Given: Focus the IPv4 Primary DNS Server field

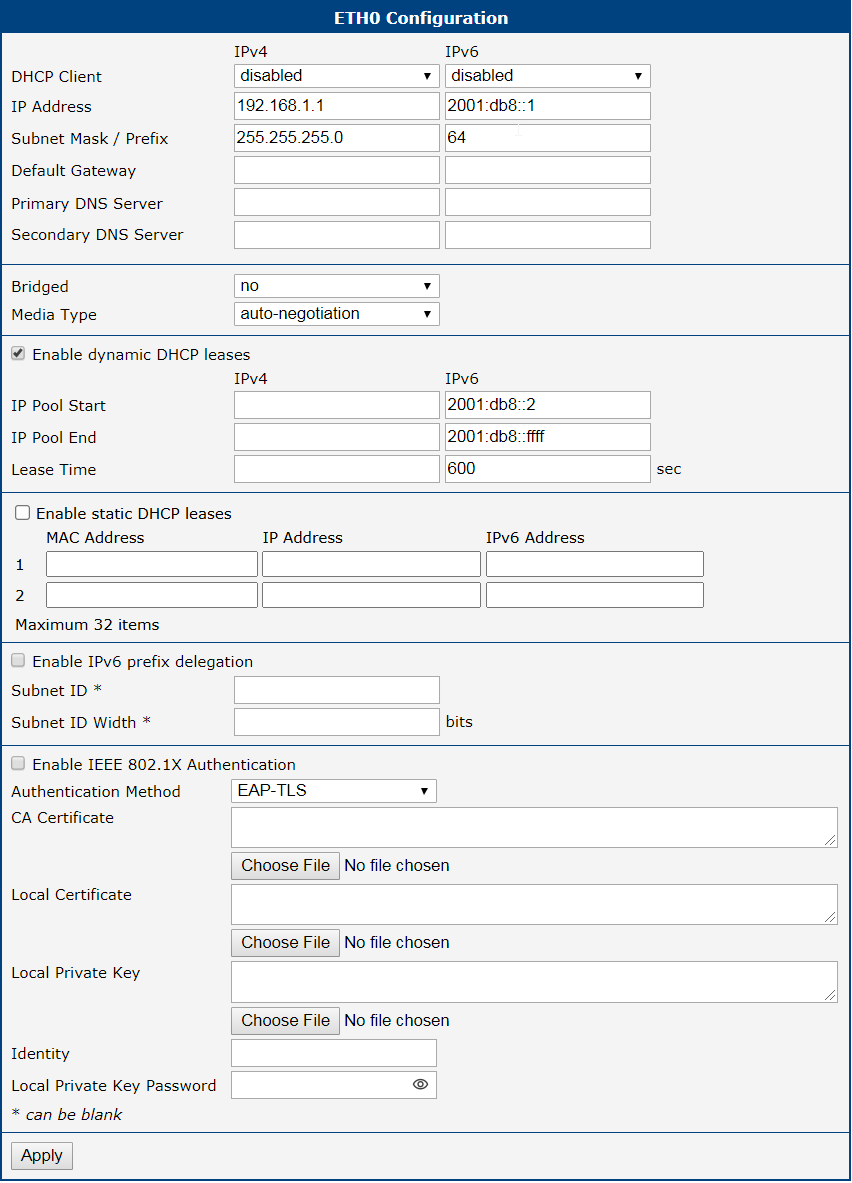Looking at the screenshot, I should (337, 202).
